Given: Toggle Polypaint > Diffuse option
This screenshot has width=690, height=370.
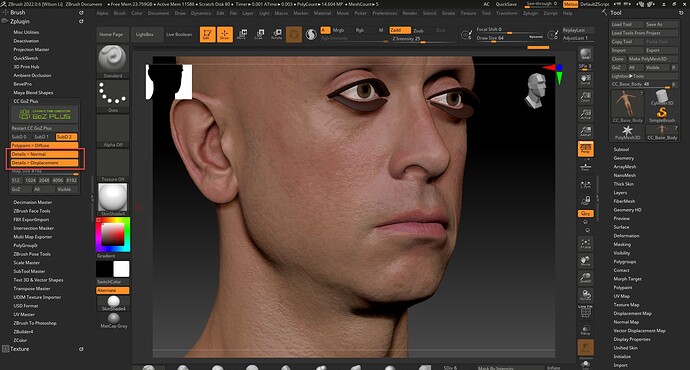Looking at the screenshot, I should (x=44, y=145).
